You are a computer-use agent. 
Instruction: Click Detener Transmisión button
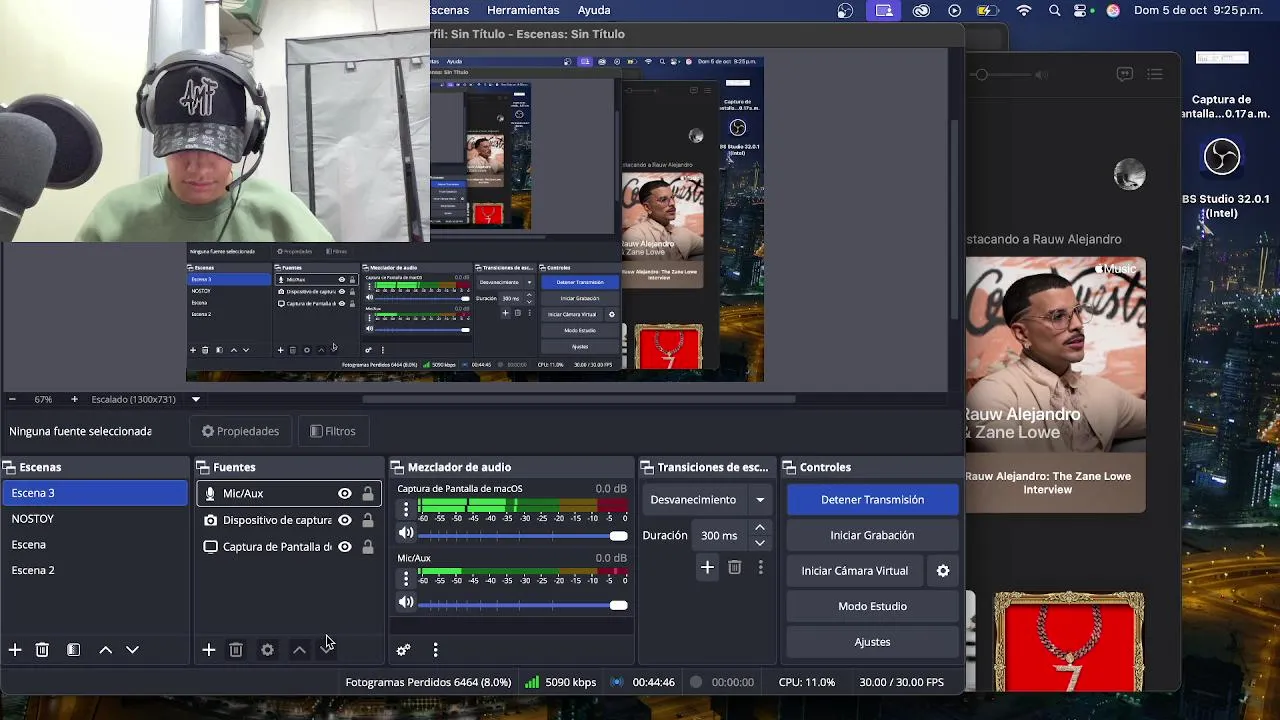pyautogui.click(x=872, y=500)
